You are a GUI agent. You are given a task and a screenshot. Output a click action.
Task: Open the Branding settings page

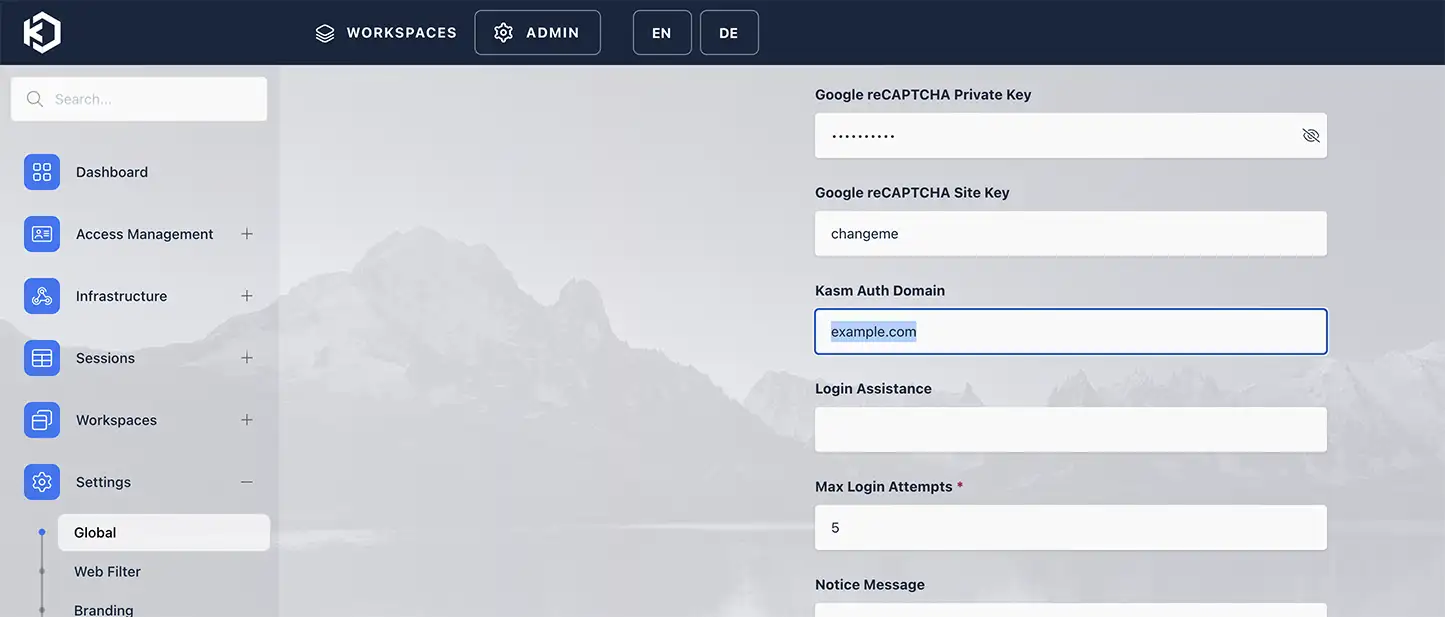[103, 609]
